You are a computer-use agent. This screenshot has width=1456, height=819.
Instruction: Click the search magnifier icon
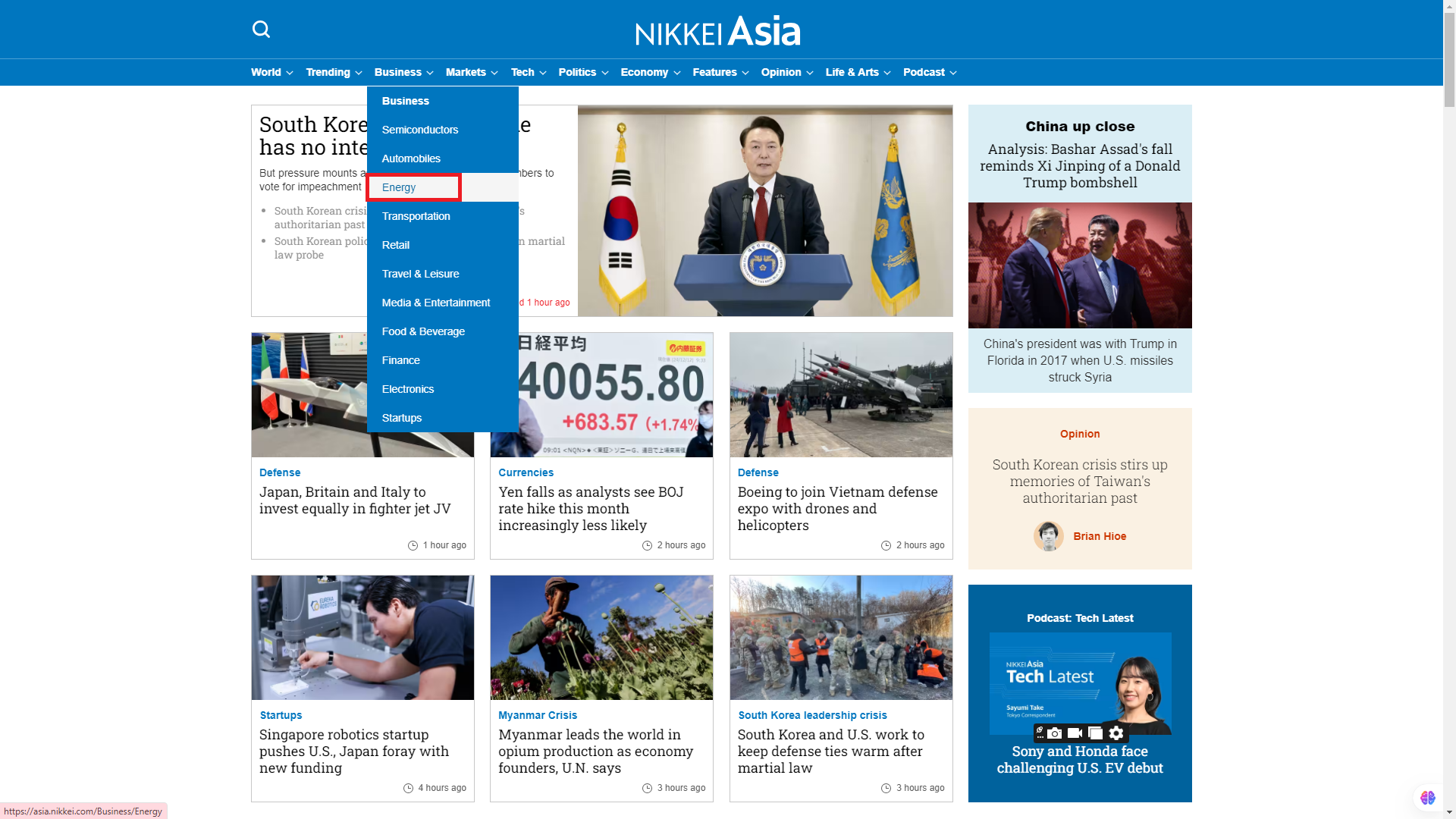pos(261,30)
